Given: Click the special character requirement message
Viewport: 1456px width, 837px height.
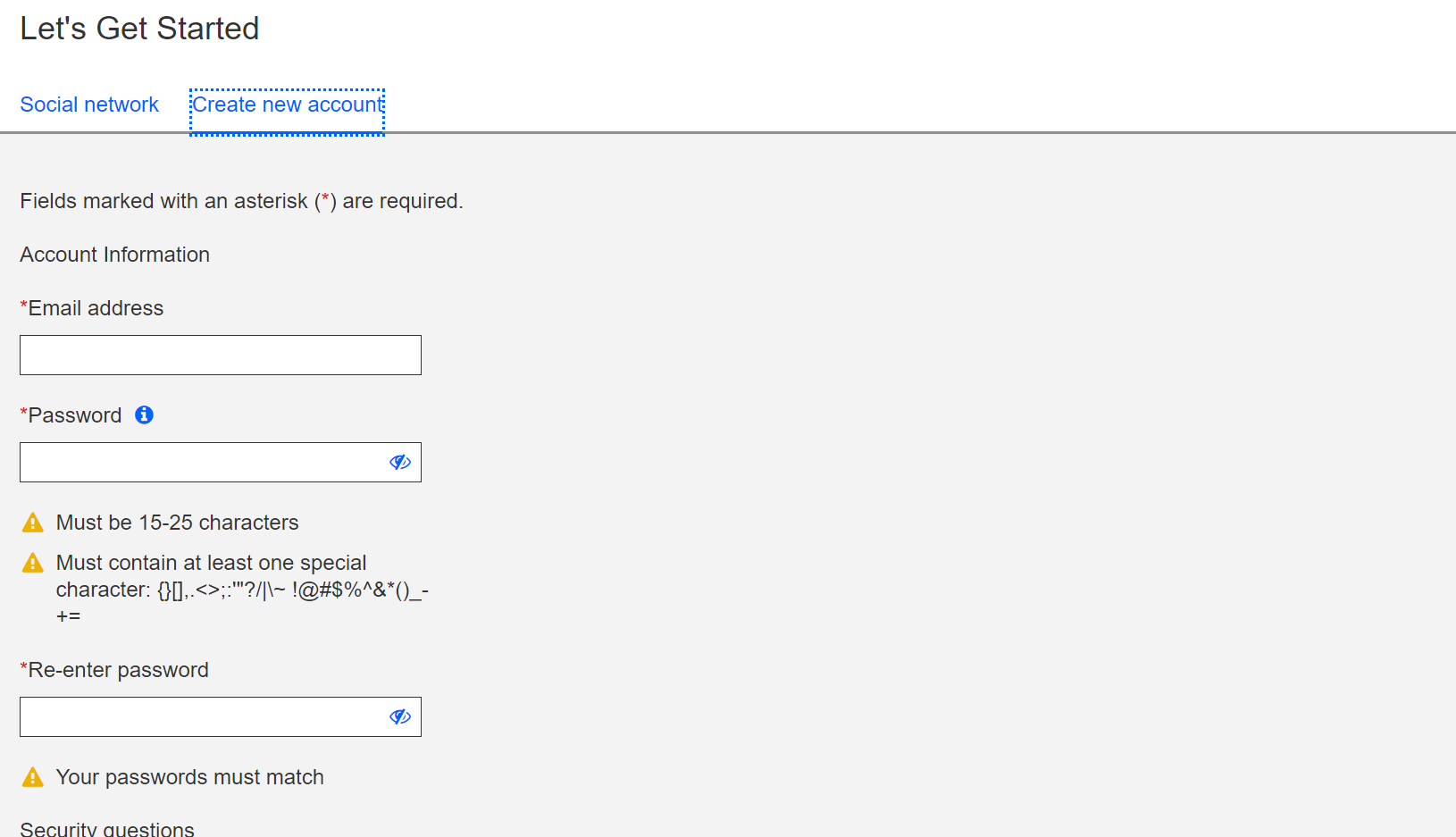Looking at the screenshot, I should [242, 589].
